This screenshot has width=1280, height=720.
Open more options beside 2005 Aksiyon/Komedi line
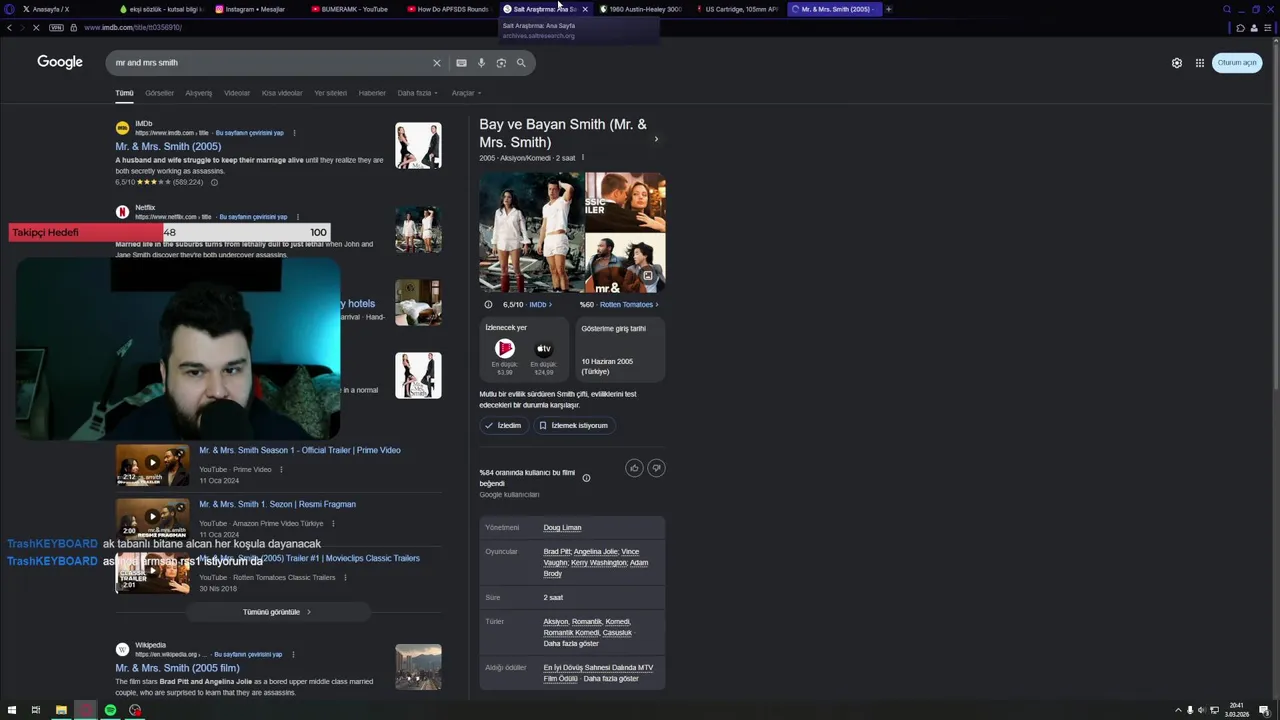point(583,158)
